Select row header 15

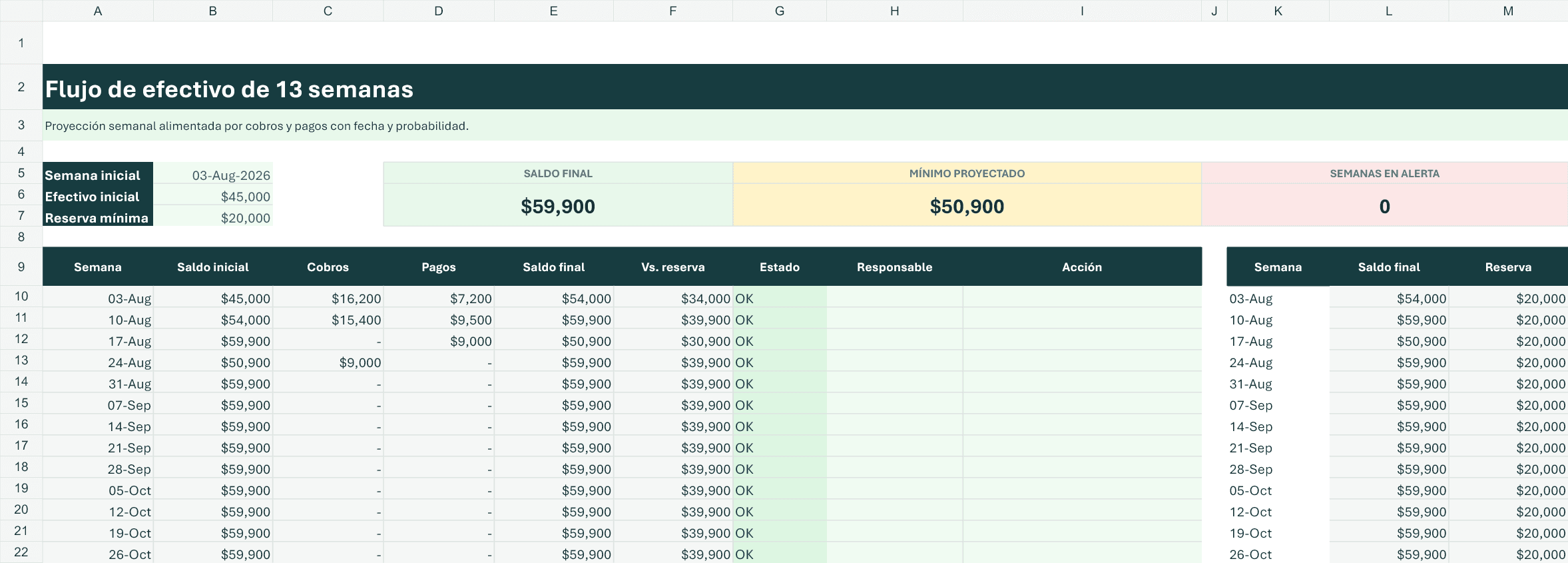(21, 402)
